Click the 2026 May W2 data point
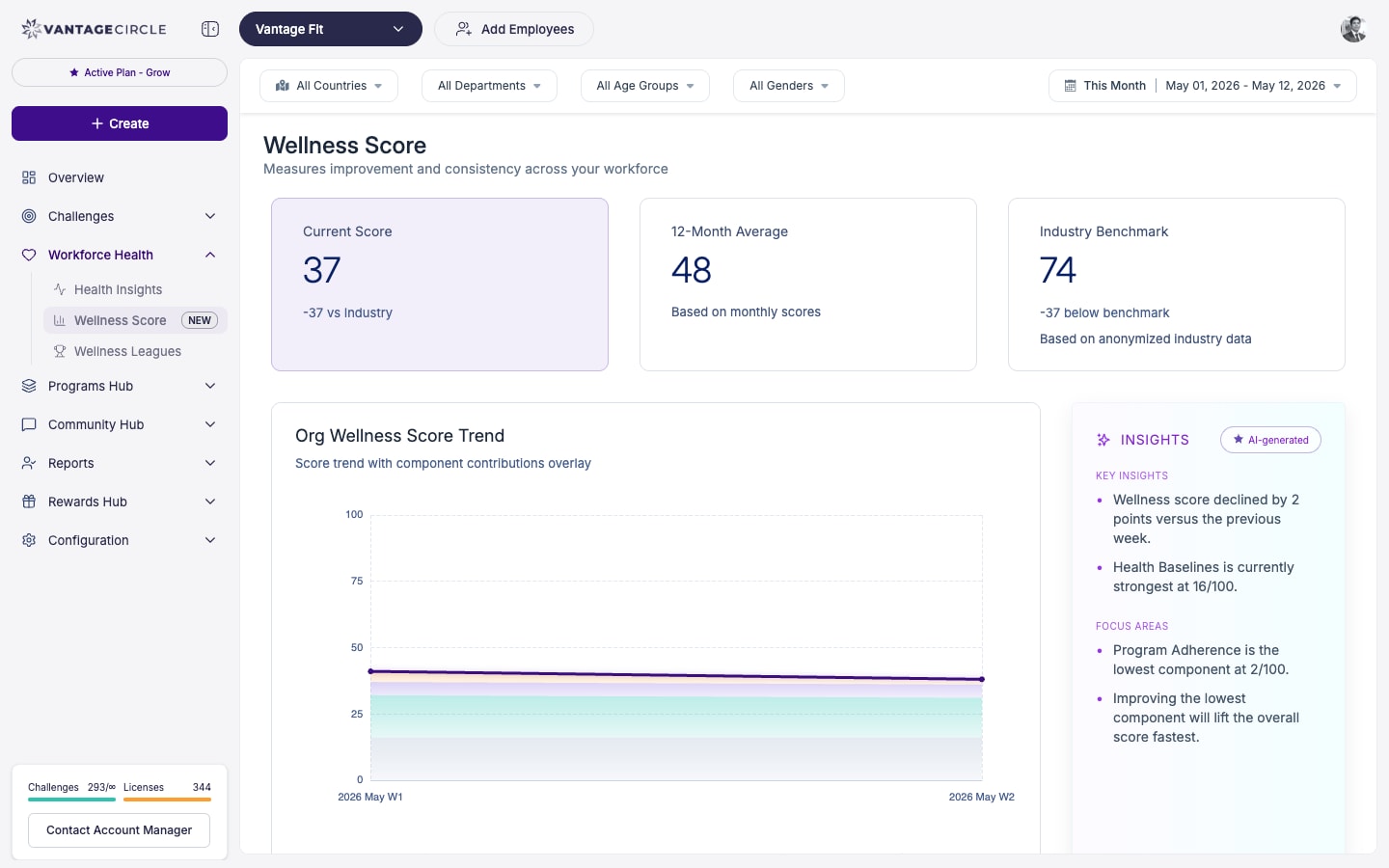 click(x=982, y=679)
